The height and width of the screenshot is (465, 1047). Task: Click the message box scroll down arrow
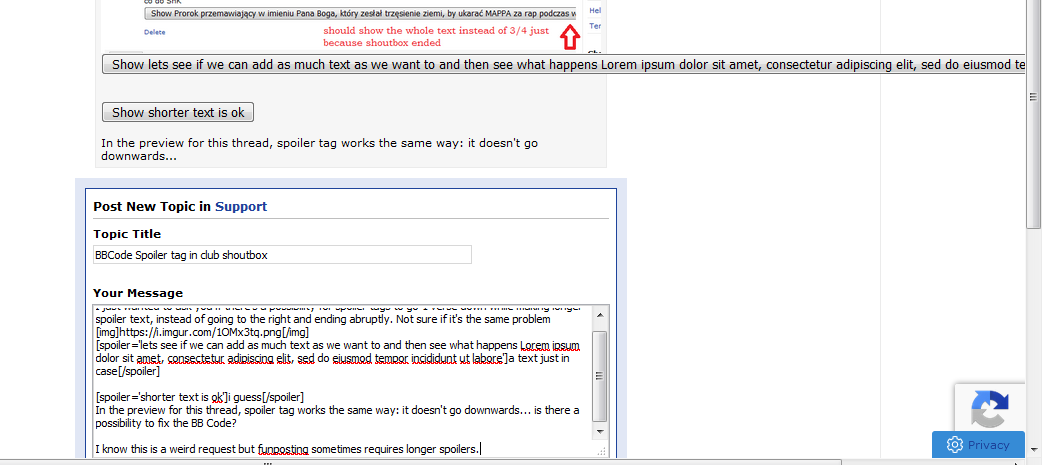[x=600, y=432]
